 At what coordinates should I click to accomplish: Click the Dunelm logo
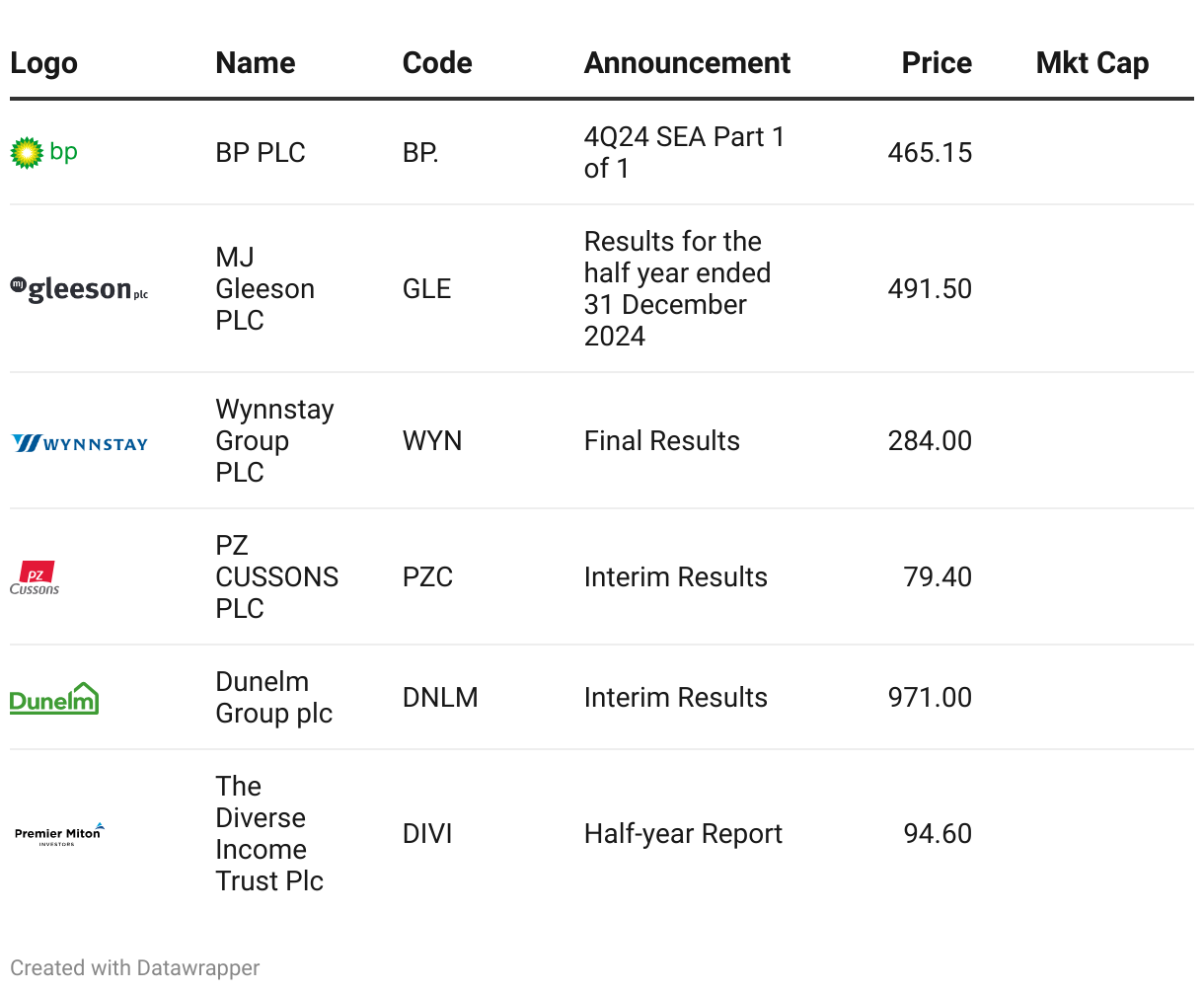[x=54, y=699]
